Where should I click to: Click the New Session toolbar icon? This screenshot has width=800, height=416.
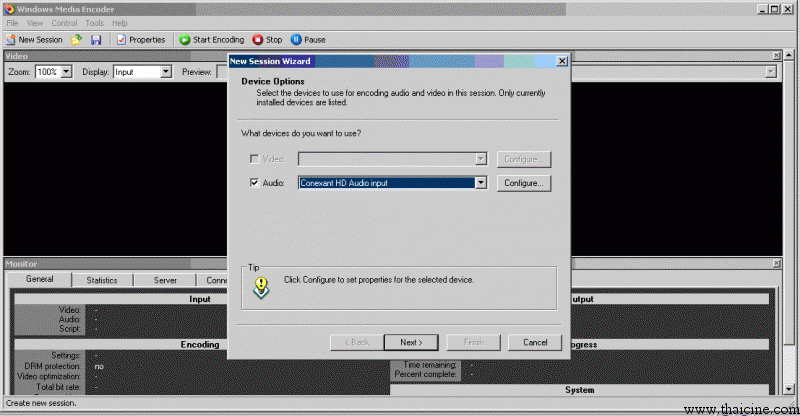pos(11,40)
